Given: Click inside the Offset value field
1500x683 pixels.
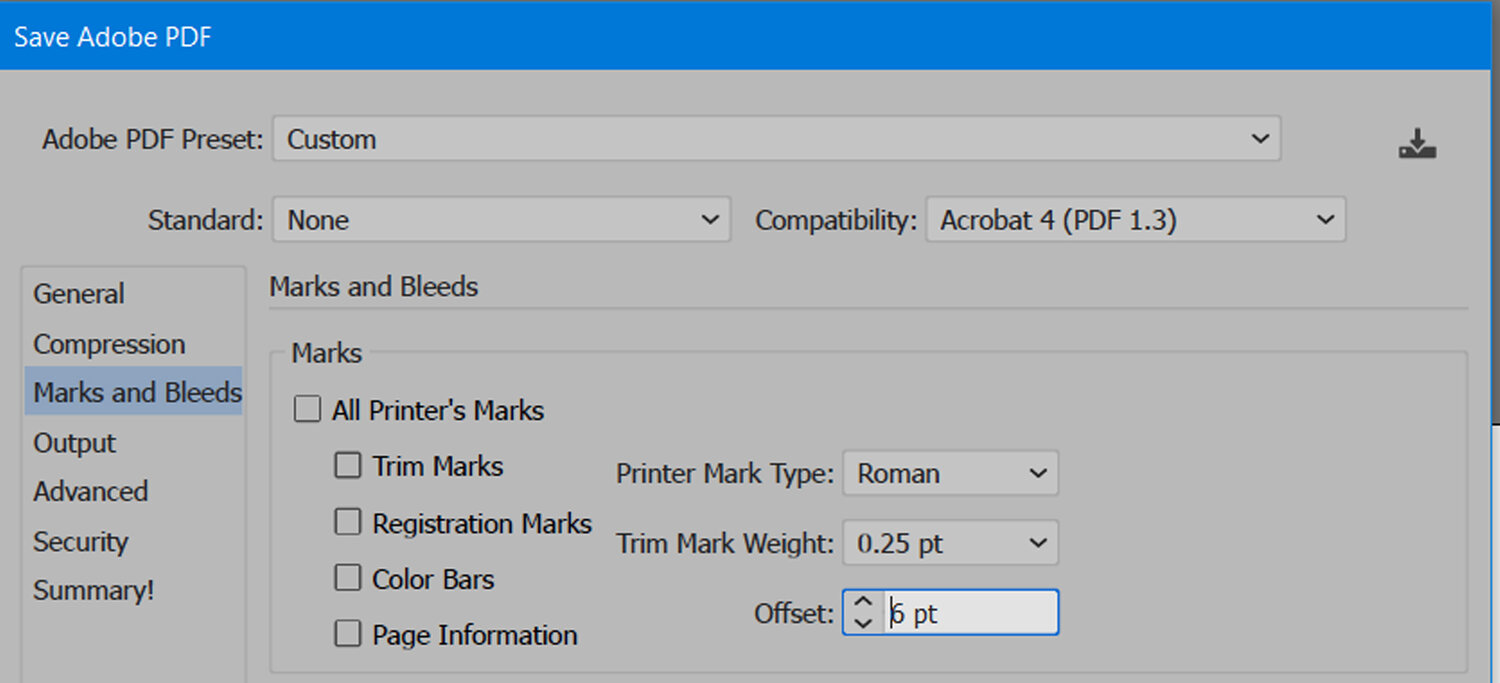Looking at the screenshot, I should [970, 613].
